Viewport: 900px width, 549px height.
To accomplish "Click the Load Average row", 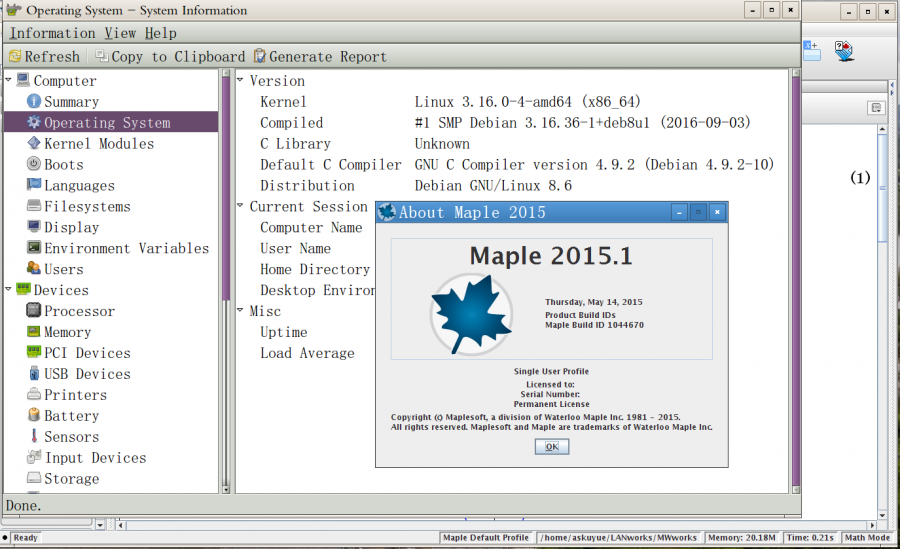I will tap(307, 353).
